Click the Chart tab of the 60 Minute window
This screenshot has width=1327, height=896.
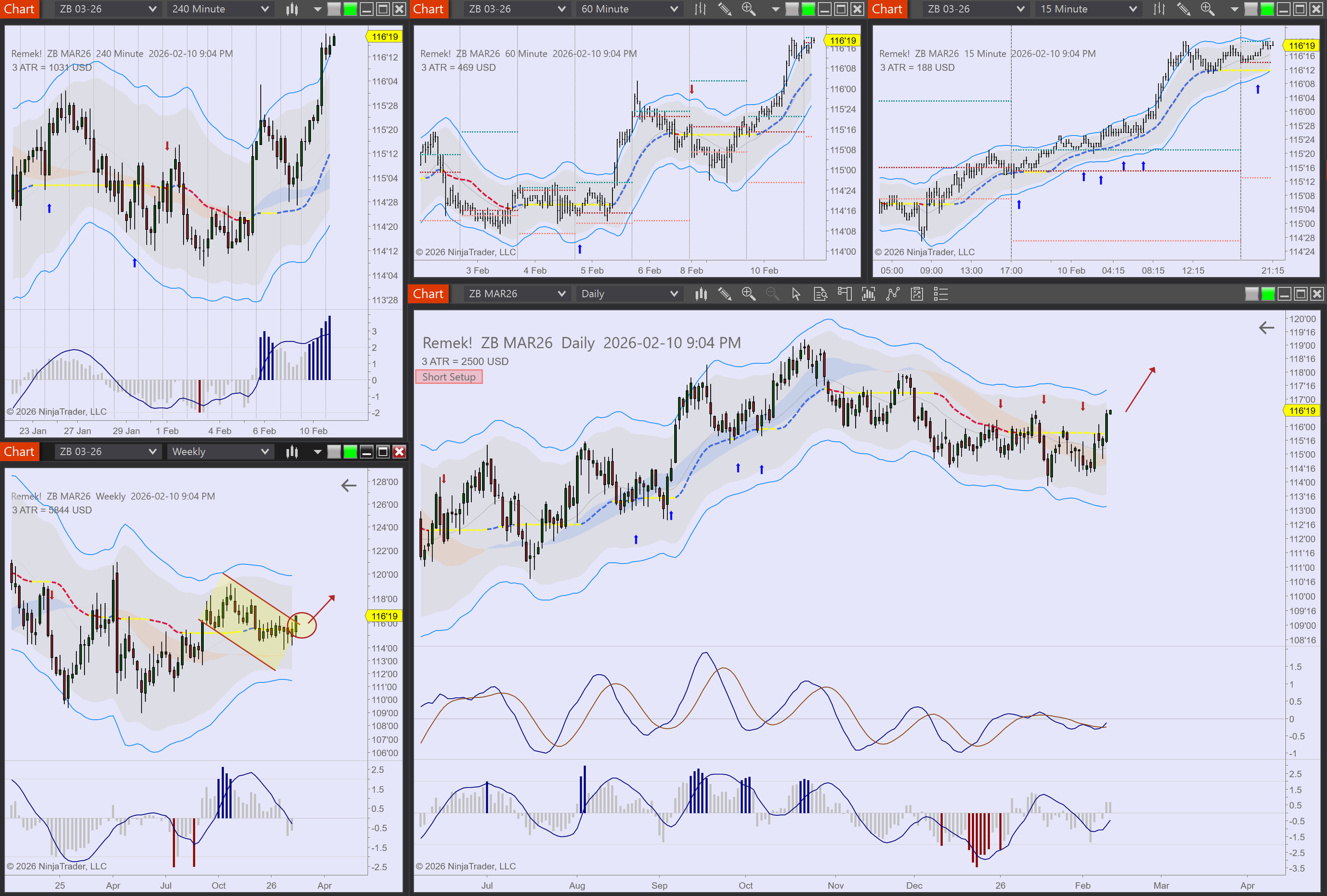coord(428,9)
